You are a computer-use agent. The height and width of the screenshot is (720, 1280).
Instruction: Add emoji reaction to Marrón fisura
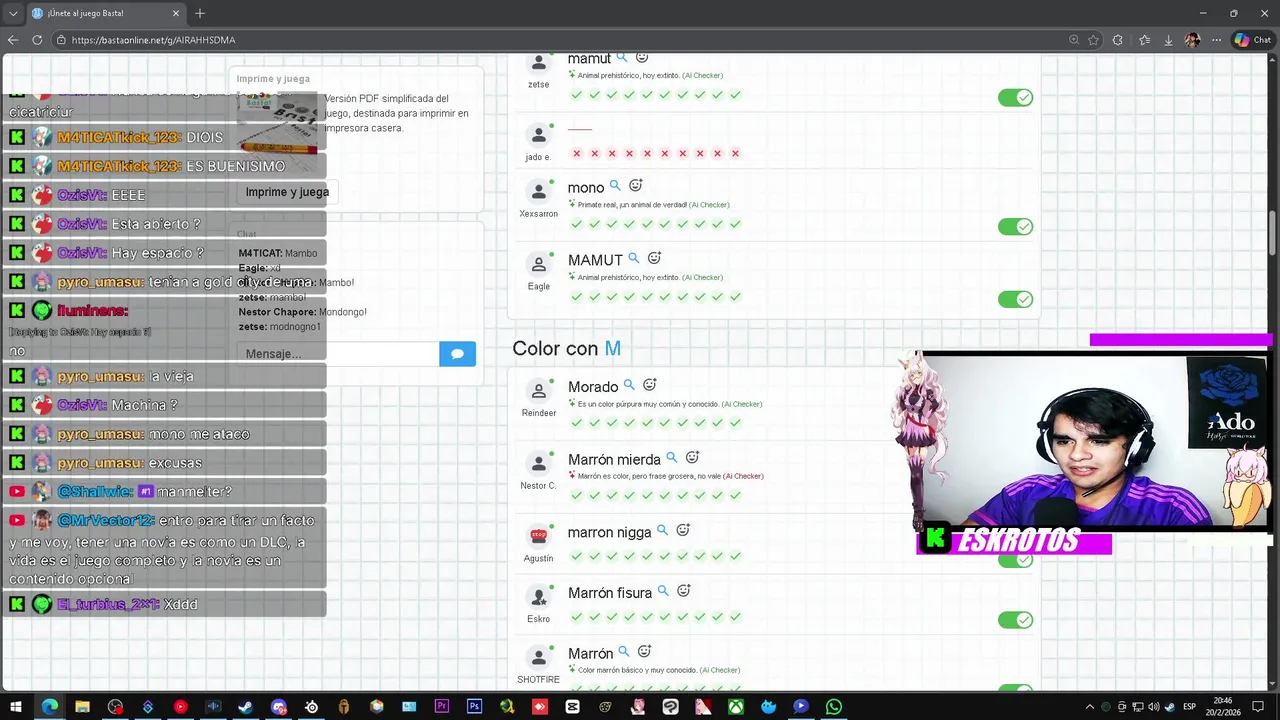tap(684, 592)
